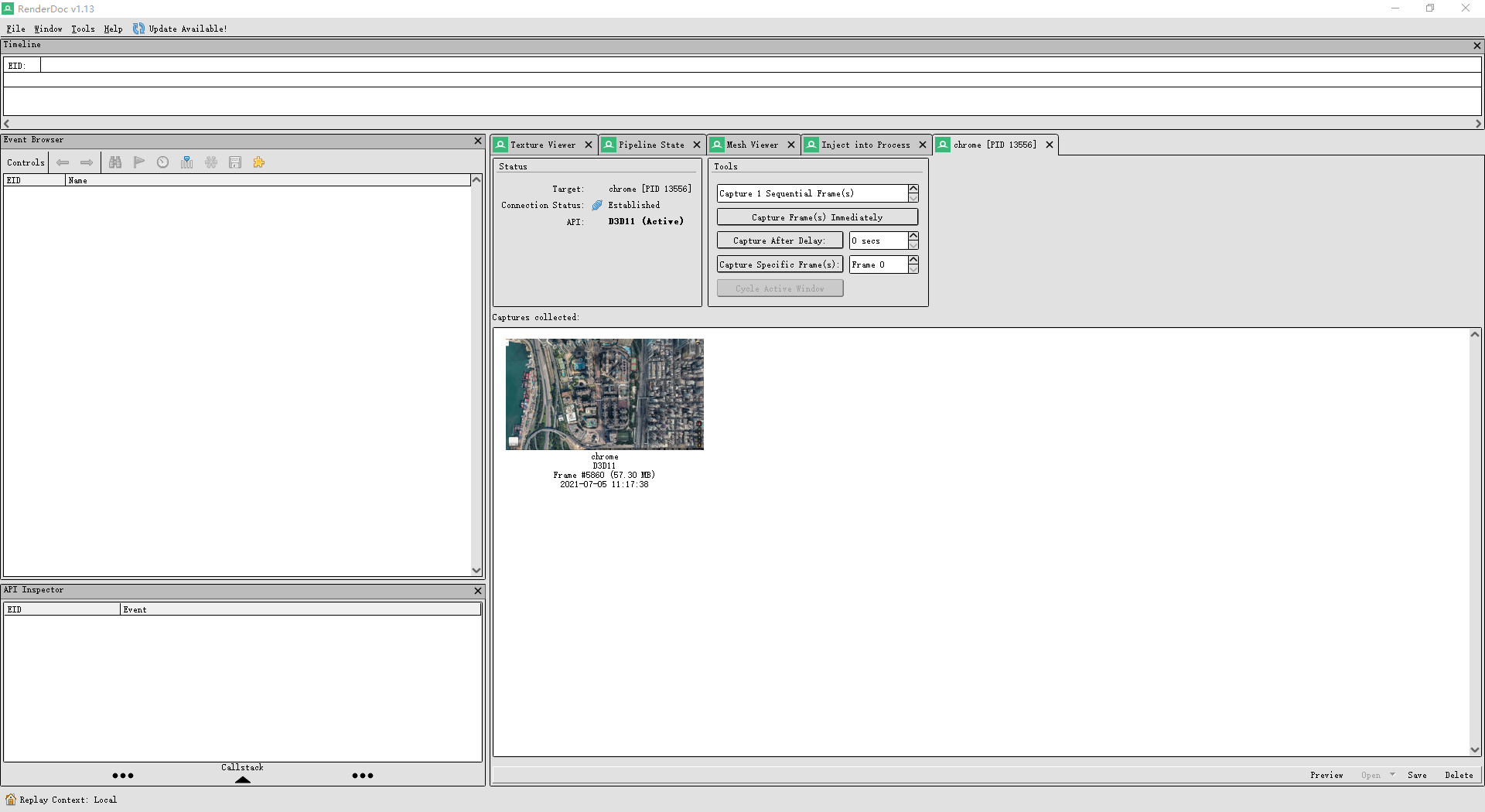The height and width of the screenshot is (812, 1485).
Task: Click the floppy disk export icon
Action: (x=235, y=162)
